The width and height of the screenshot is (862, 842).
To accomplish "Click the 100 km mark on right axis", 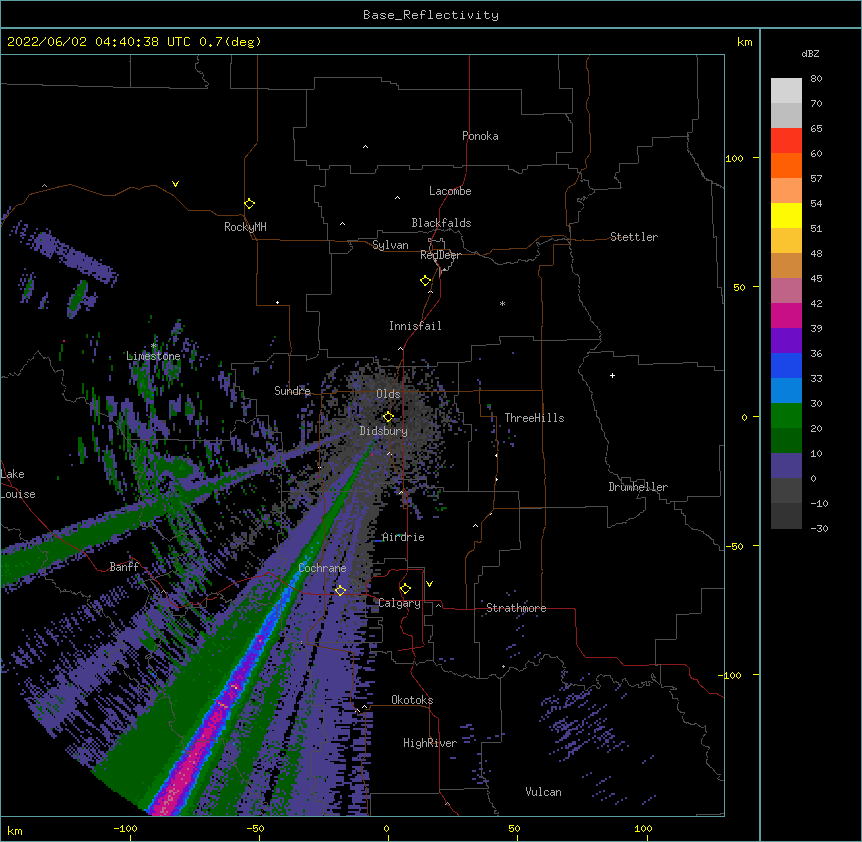I will [x=734, y=158].
